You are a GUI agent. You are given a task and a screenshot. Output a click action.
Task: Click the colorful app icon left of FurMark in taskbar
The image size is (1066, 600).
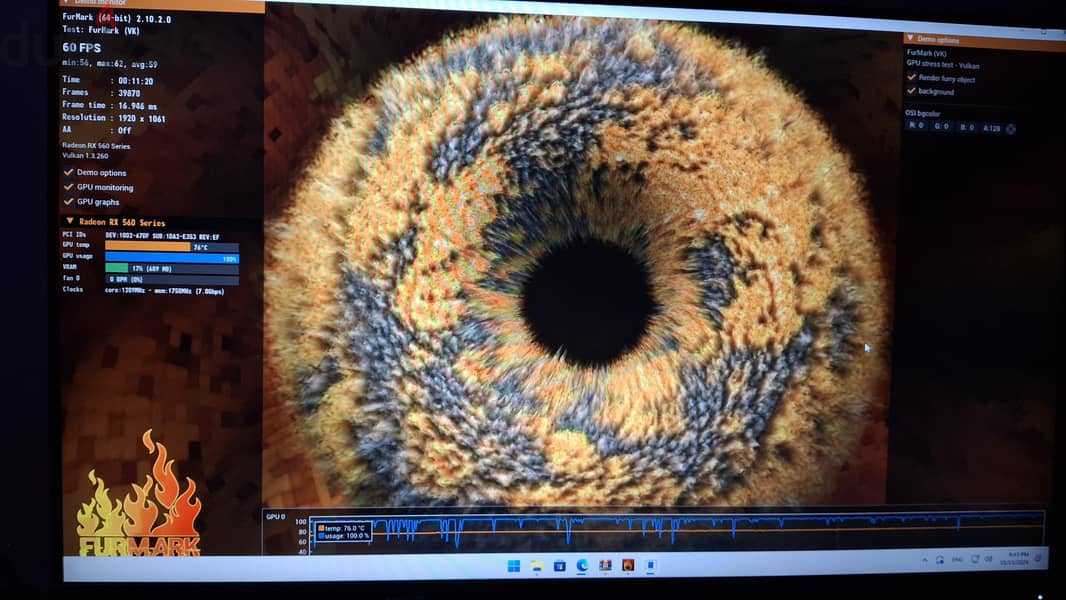[x=605, y=565]
